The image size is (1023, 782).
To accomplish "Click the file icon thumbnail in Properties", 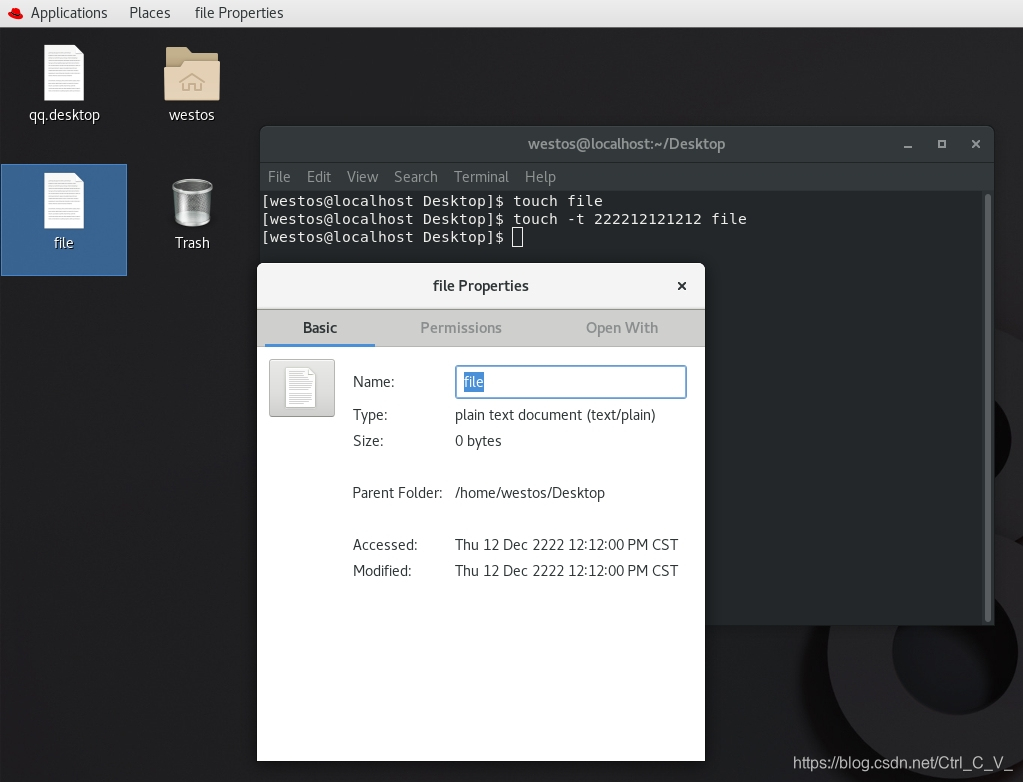I will [x=302, y=387].
